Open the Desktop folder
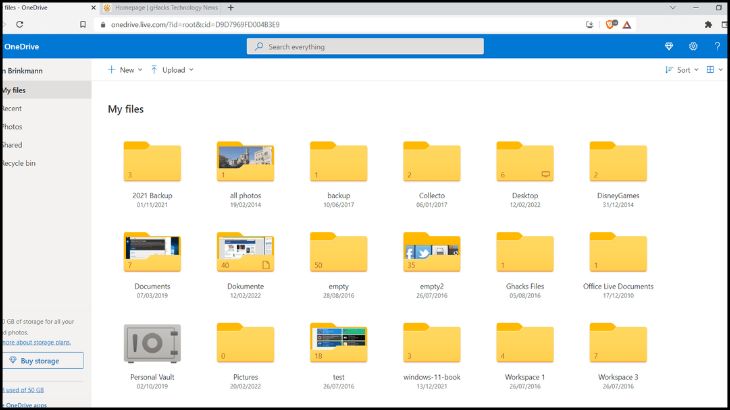The height and width of the screenshot is (410, 730). click(x=525, y=161)
